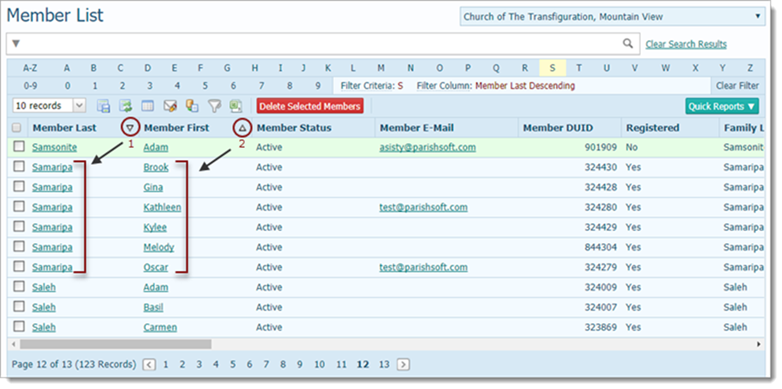
Task: Click DUID value 844304
Action: pyautogui.click(x=600, y=247)
